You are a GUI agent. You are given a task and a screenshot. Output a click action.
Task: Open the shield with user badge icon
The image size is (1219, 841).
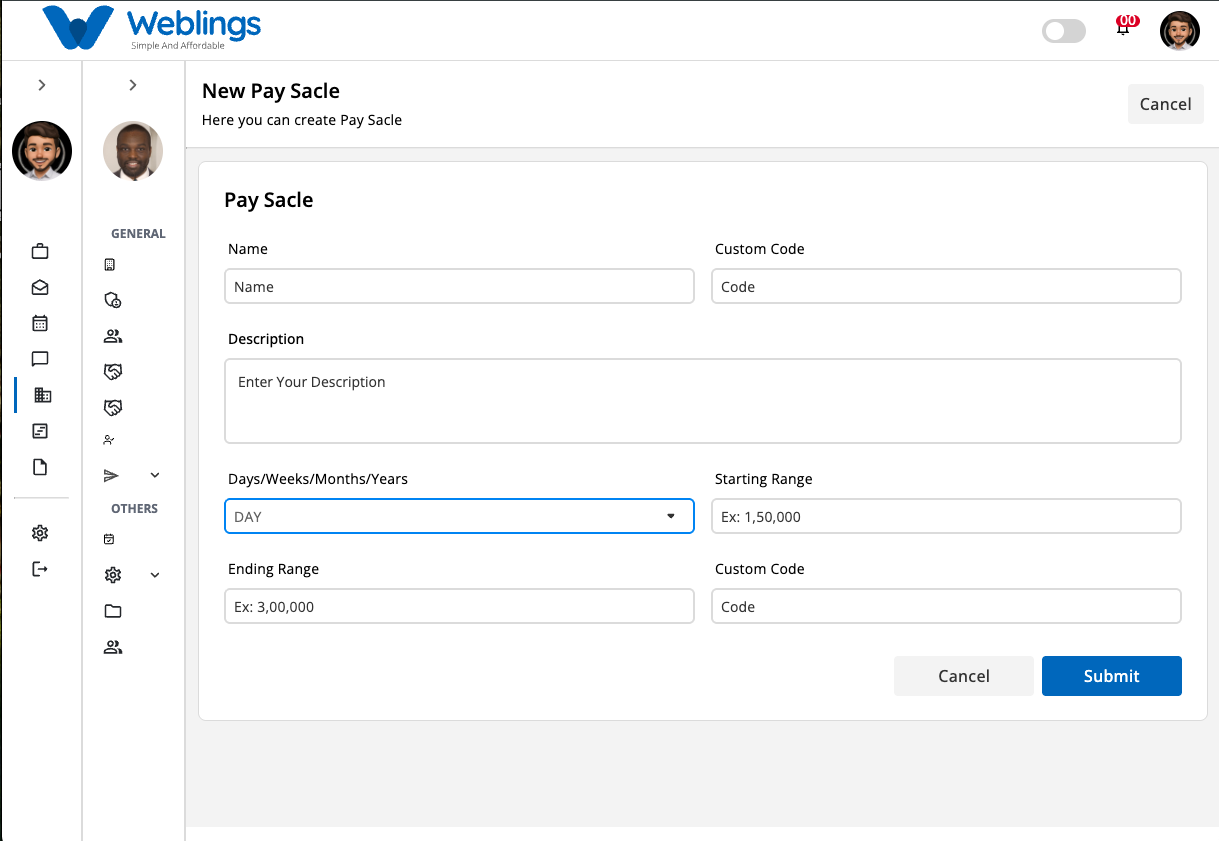point(113,300)
